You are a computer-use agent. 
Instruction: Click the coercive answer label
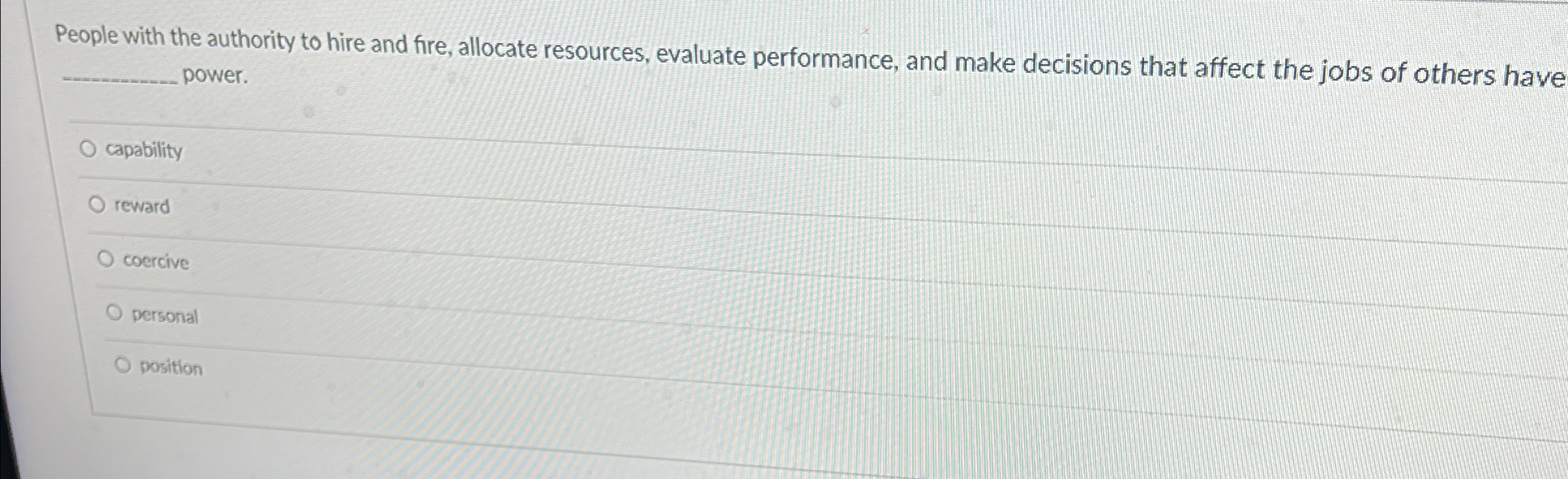156,261
